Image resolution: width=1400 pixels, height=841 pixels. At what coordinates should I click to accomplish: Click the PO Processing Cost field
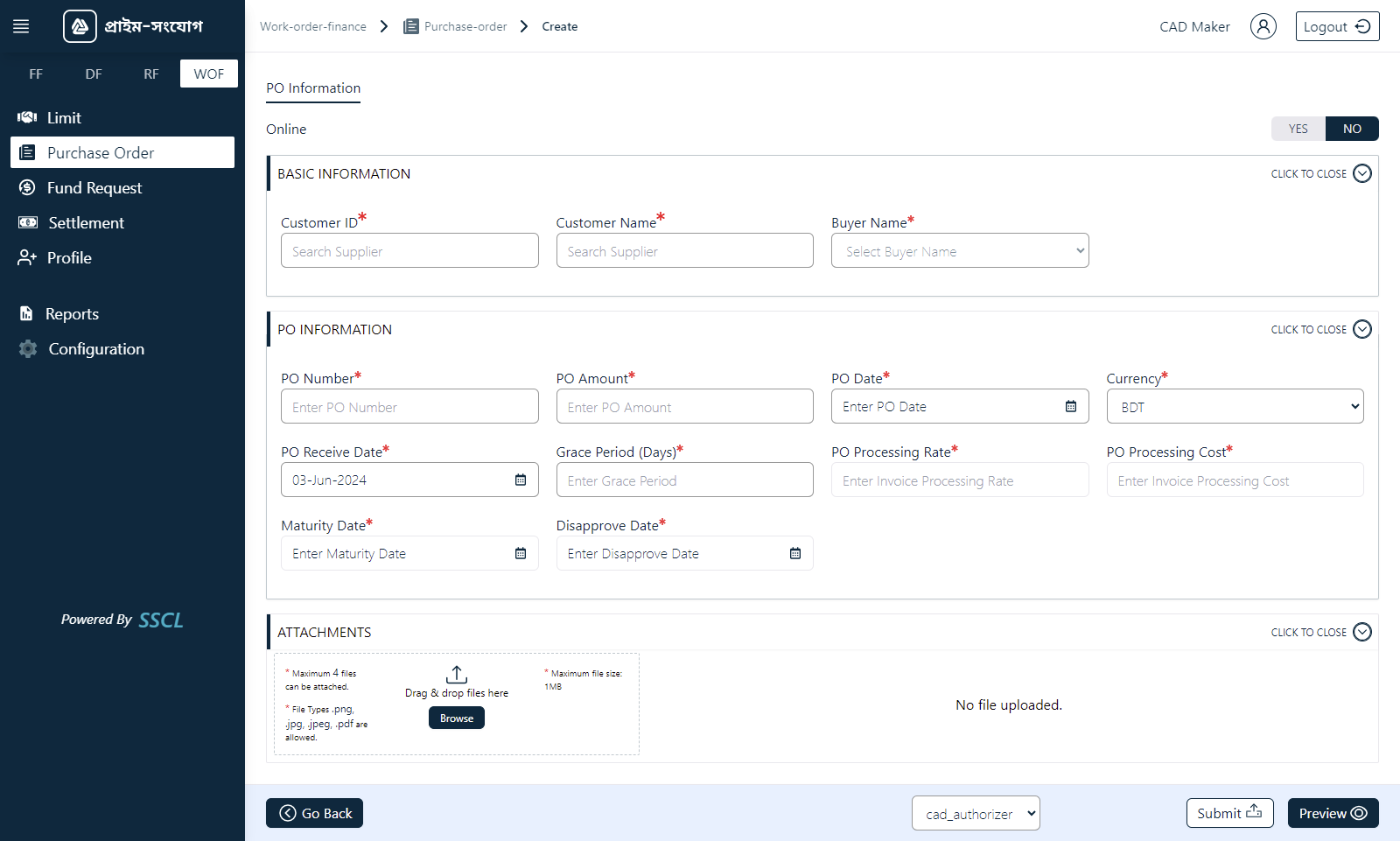[1235, 480]
